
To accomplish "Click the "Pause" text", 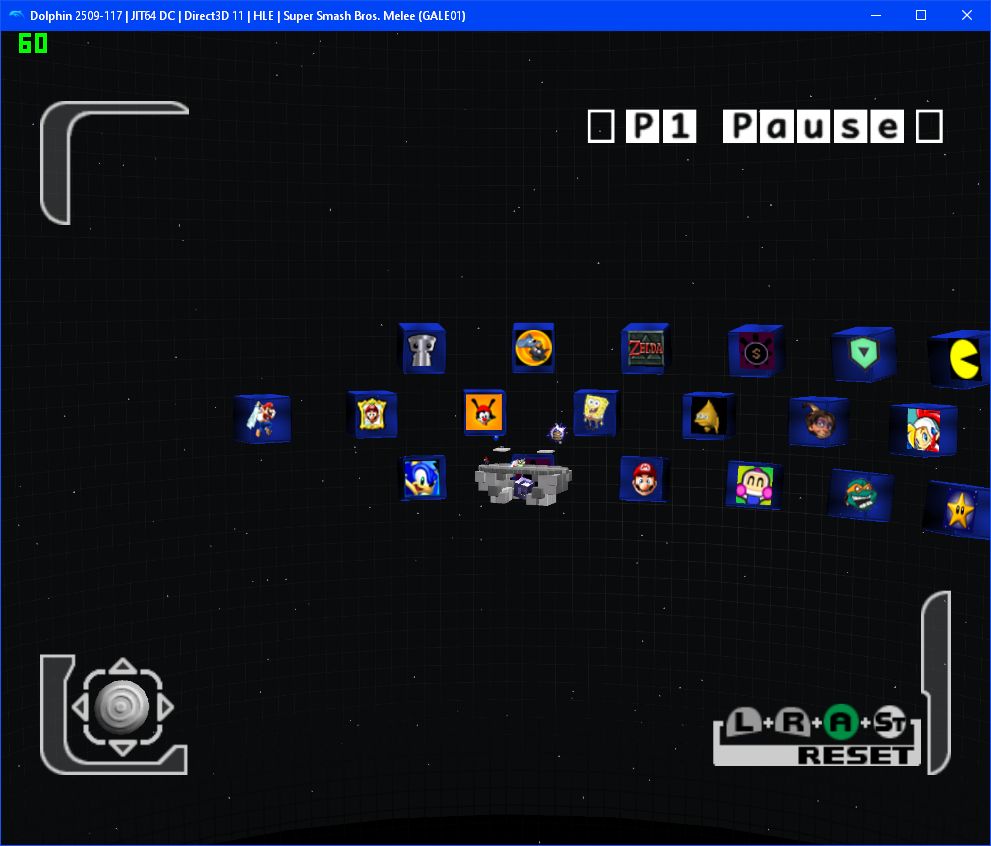I will coord(813,126).
